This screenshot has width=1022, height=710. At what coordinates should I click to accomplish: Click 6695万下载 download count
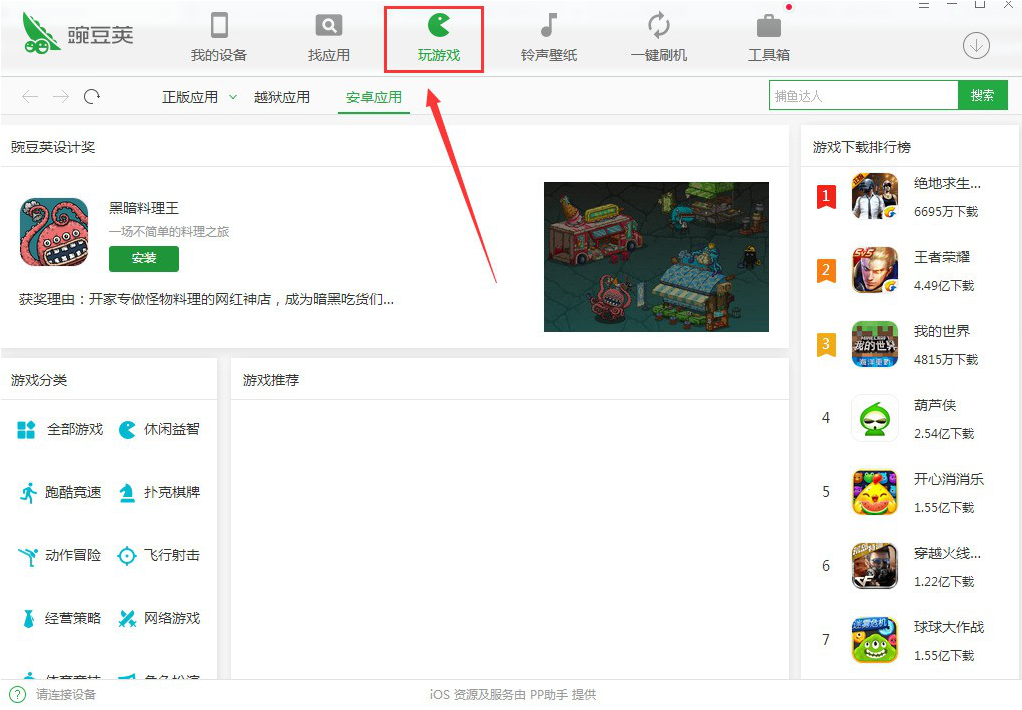(x=946, y=211)
